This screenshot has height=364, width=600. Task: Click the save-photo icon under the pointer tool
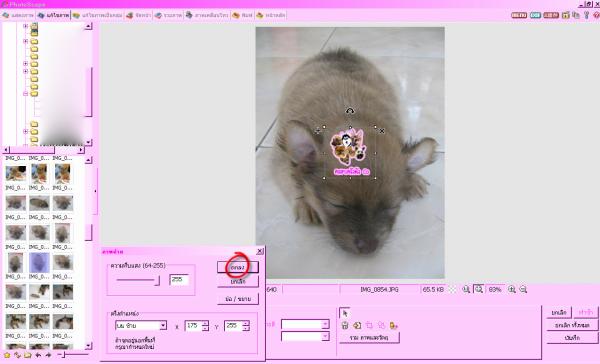(x=345, y=325)
